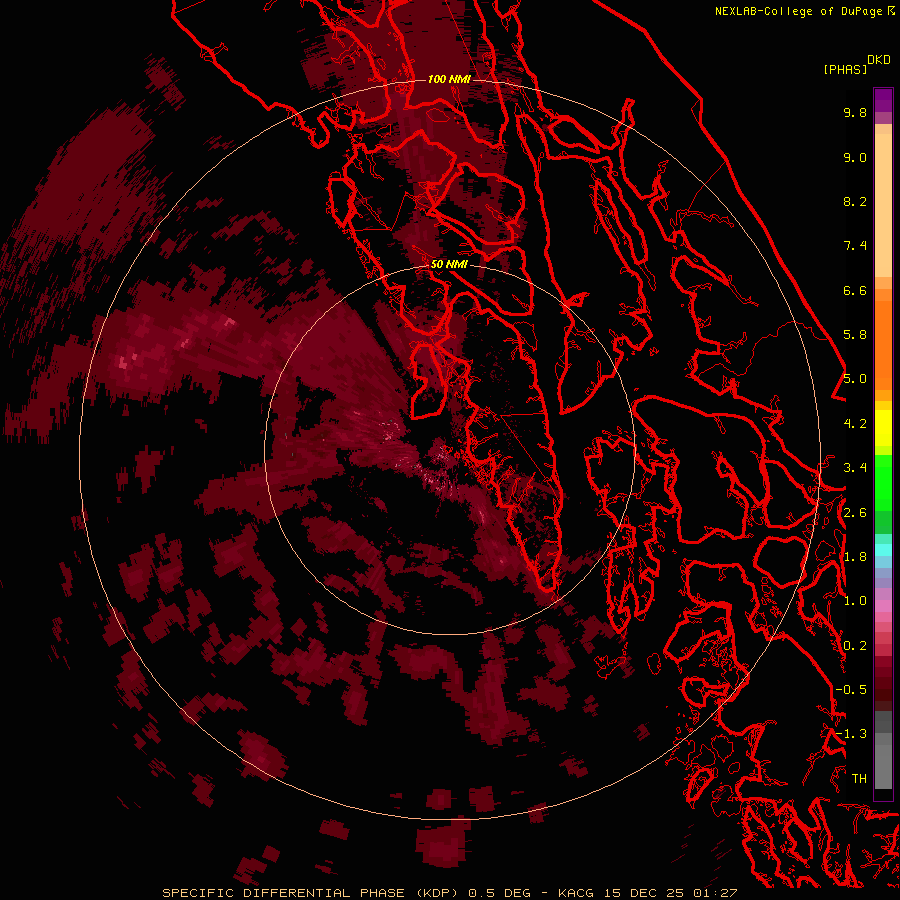The height and width of the screenshot is (900, 900).
Task: Click the 9.8 legend value
Action: (x=855, y=112)
